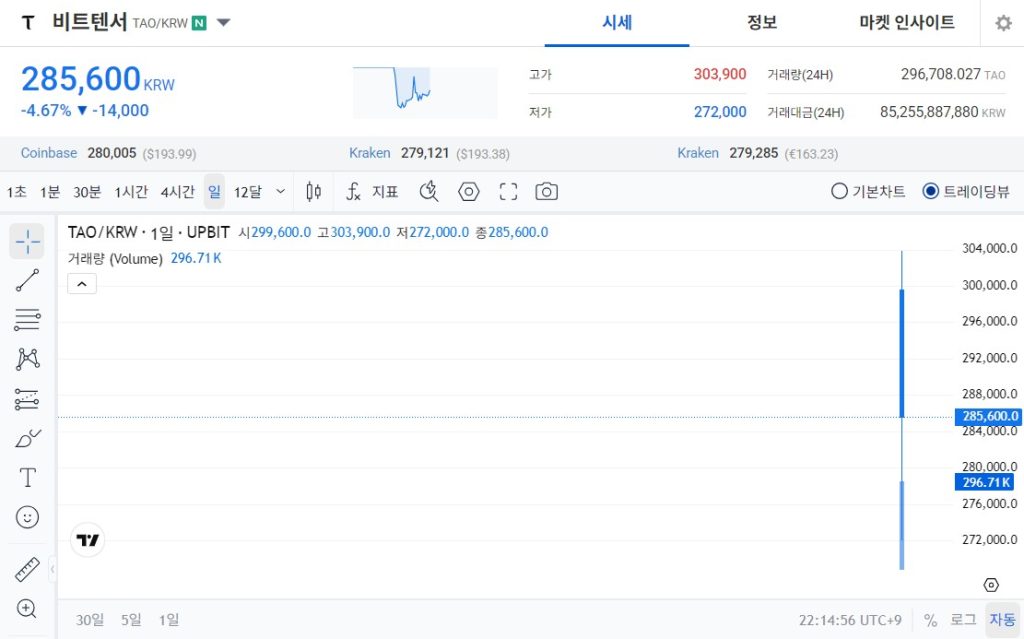Select the 30일 range button
1024x639 pixels.
88,620
